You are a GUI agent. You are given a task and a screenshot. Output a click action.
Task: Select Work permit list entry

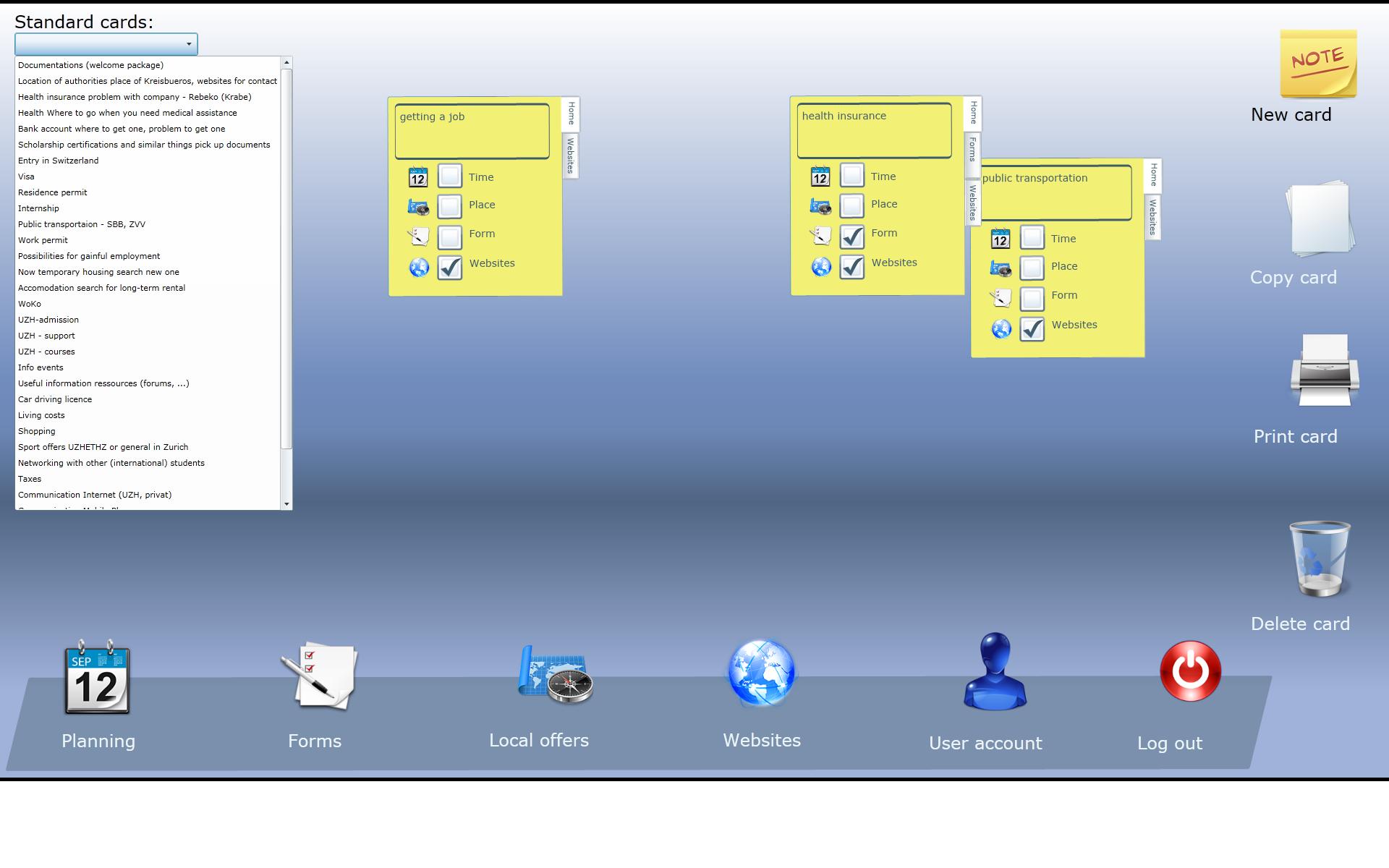[x=148, y=240]
